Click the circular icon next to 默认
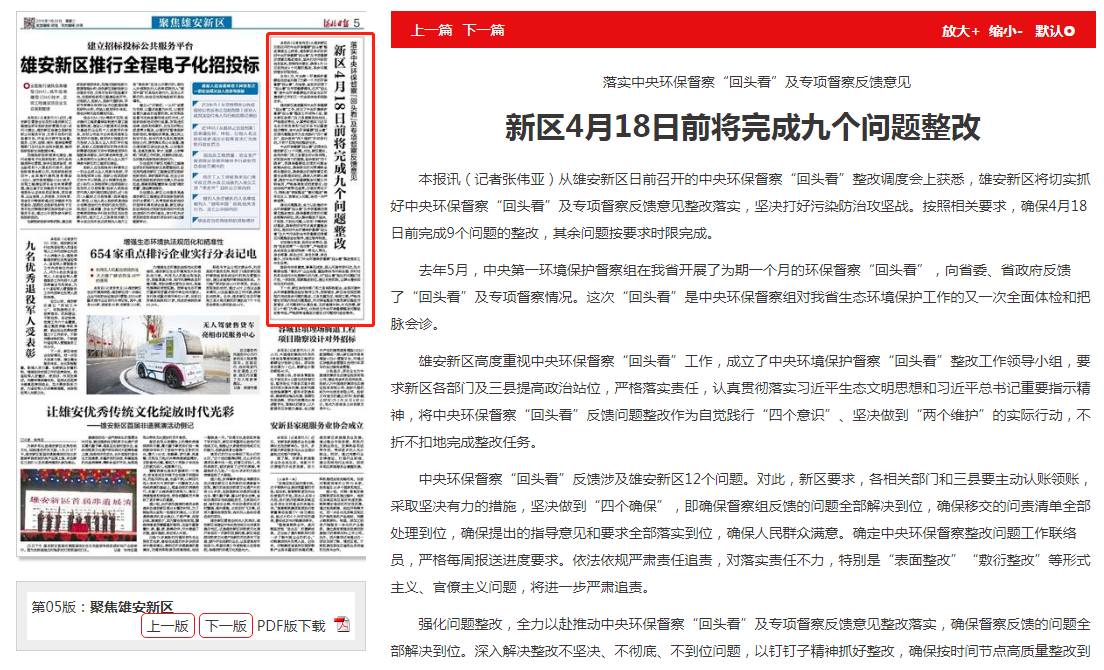 (1070, 31)
